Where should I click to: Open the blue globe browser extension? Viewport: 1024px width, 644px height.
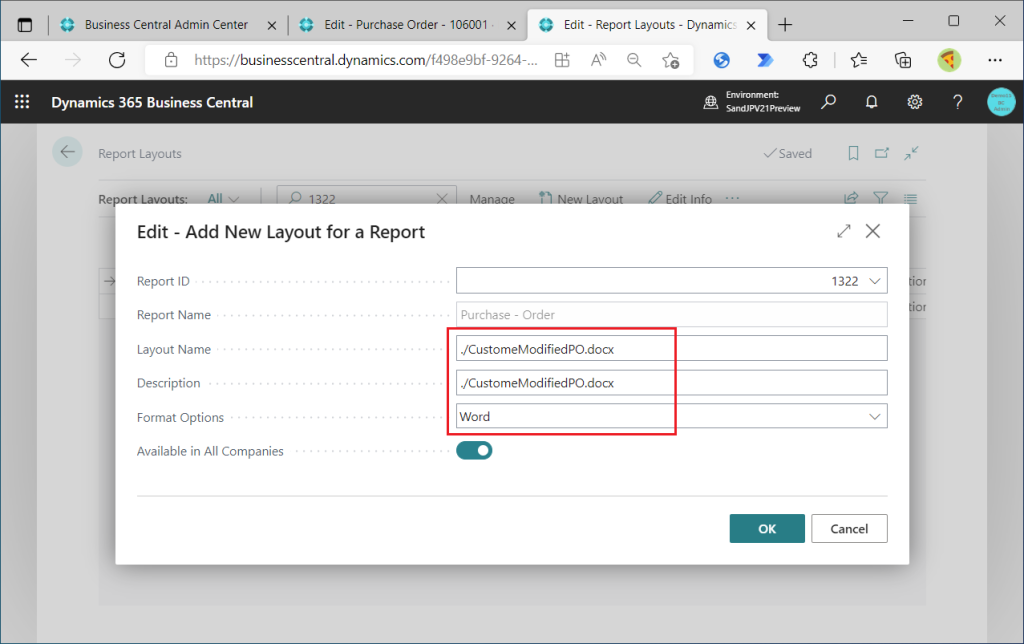[x=722, y=60]
